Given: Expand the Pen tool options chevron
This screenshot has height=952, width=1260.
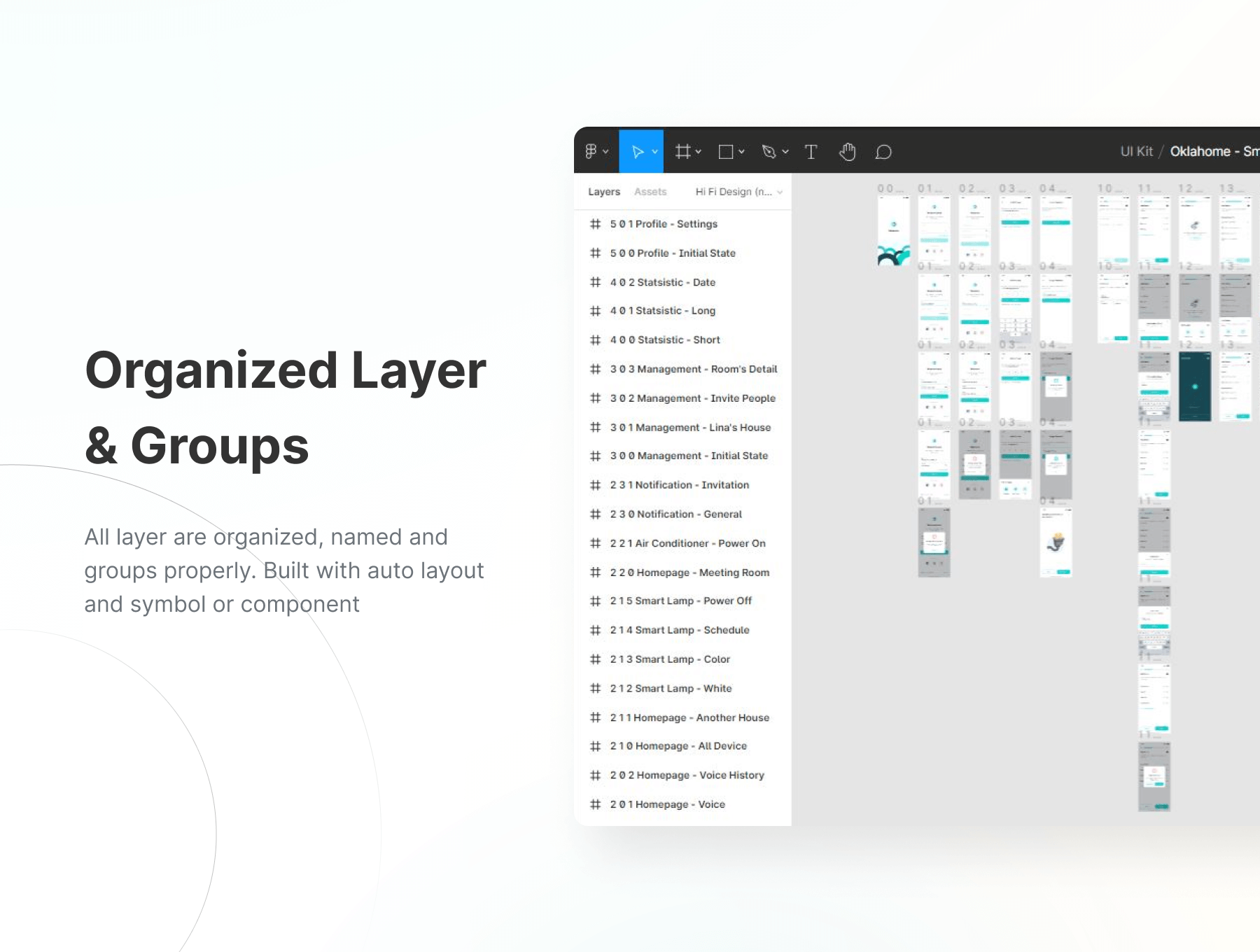Looking at the screenshot, I should tap(785, 152).
